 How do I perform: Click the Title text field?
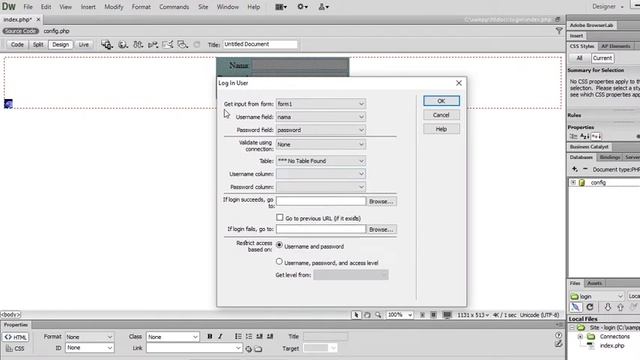[x=260, y=44]
